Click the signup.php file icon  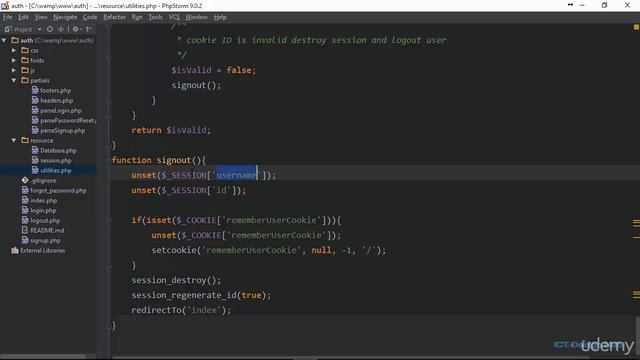coord(25,240)
